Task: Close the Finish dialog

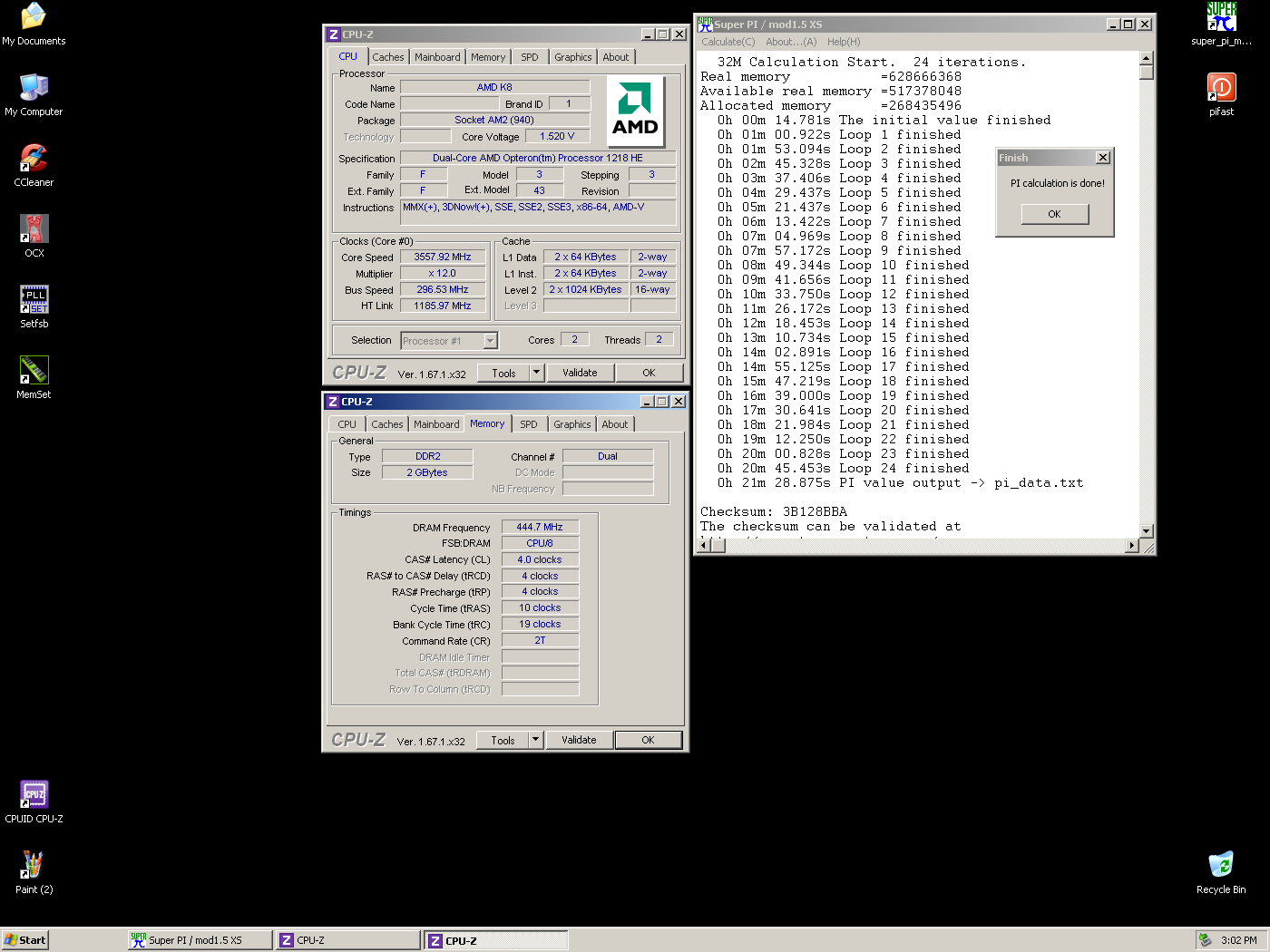Action: click(1103, 158)
